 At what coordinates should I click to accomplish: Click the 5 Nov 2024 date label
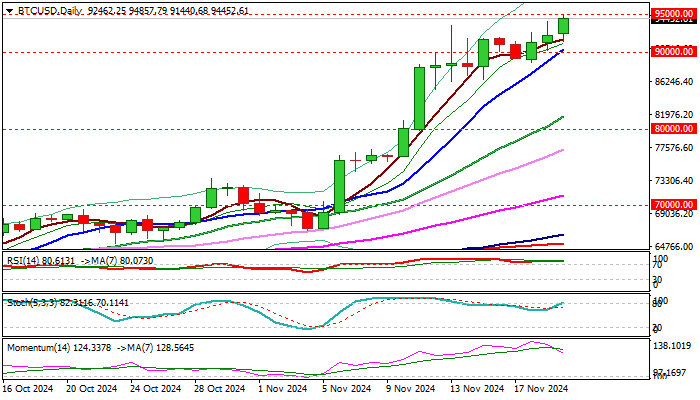(348, 389)
